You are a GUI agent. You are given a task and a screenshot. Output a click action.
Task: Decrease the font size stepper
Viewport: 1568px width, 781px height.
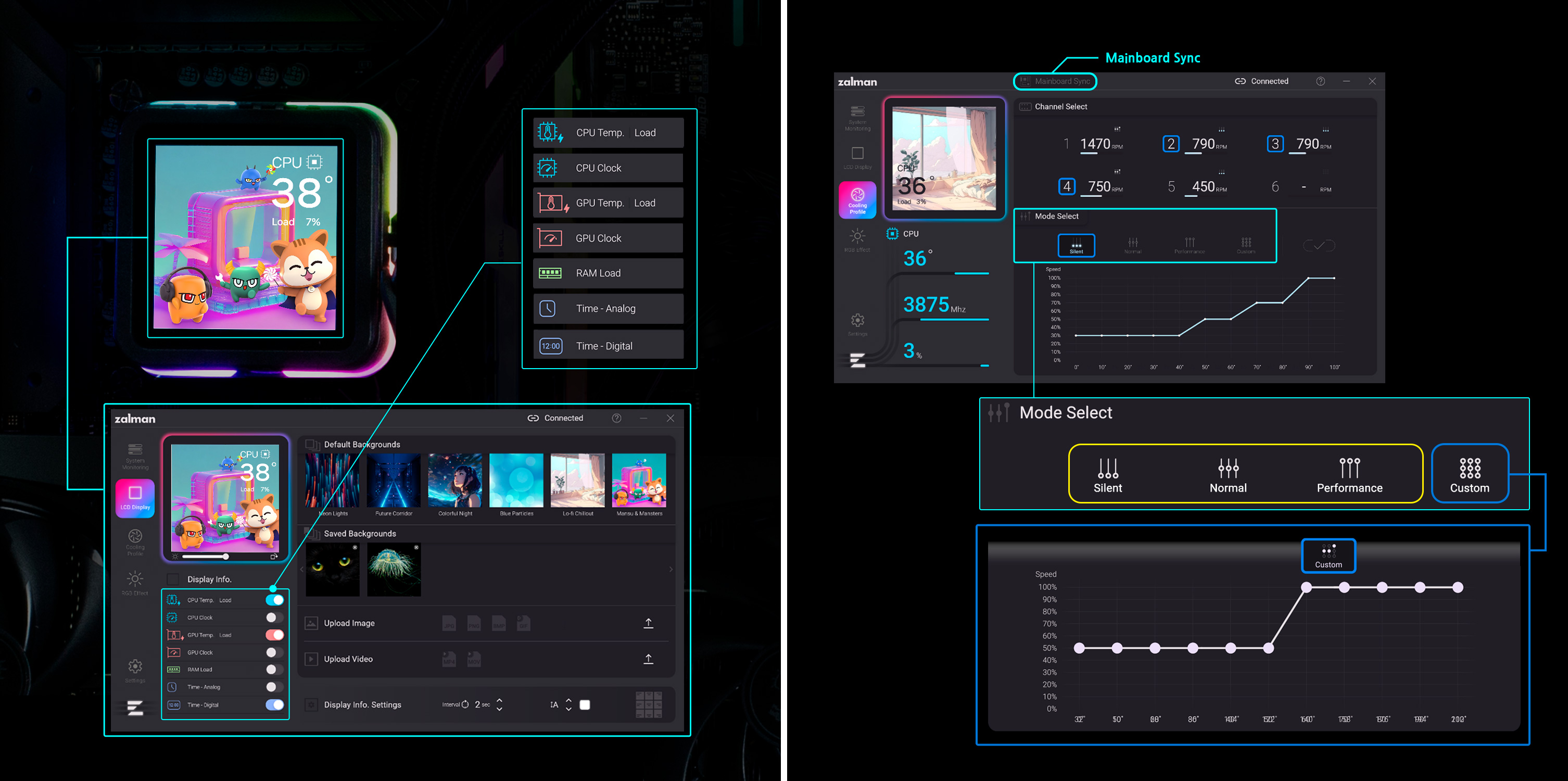[568, 709]
